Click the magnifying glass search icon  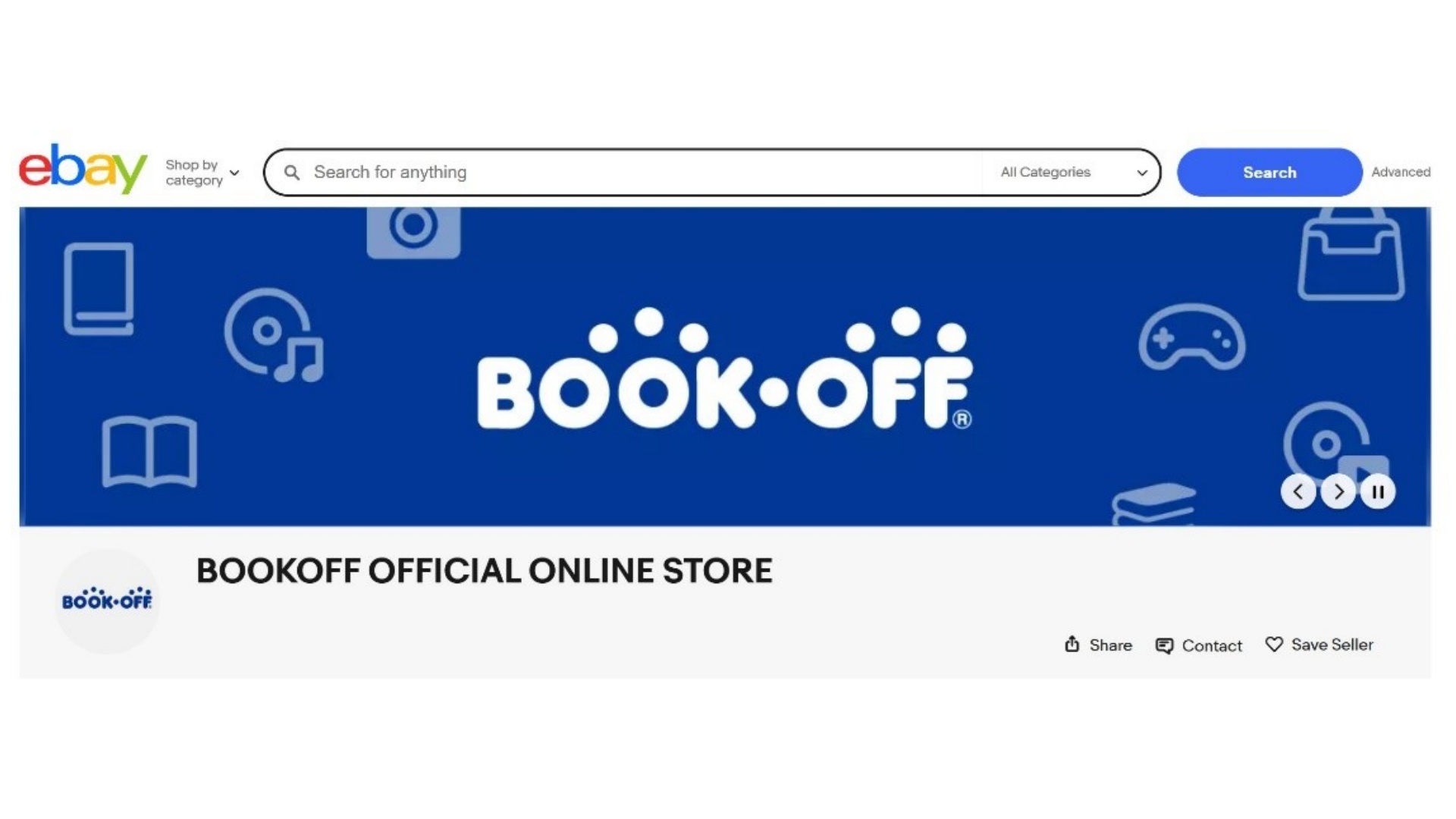pos(292,173)
